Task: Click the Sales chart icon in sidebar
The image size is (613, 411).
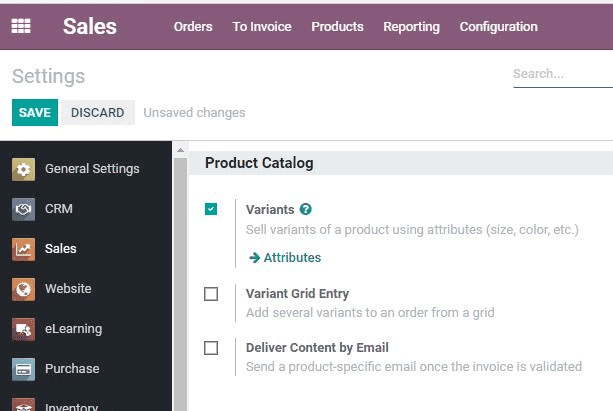Action: pos(23,249)
